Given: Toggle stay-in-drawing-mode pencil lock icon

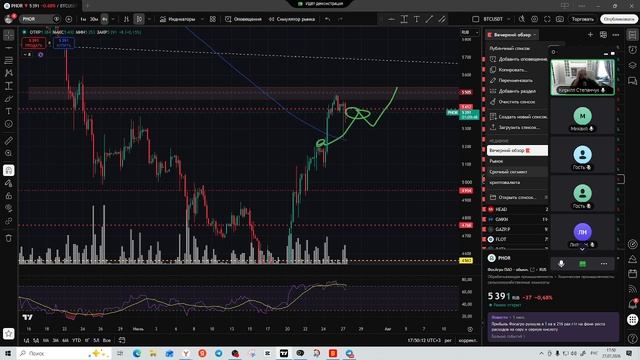Looking at the screenshot, I should [x=9, y=183].
